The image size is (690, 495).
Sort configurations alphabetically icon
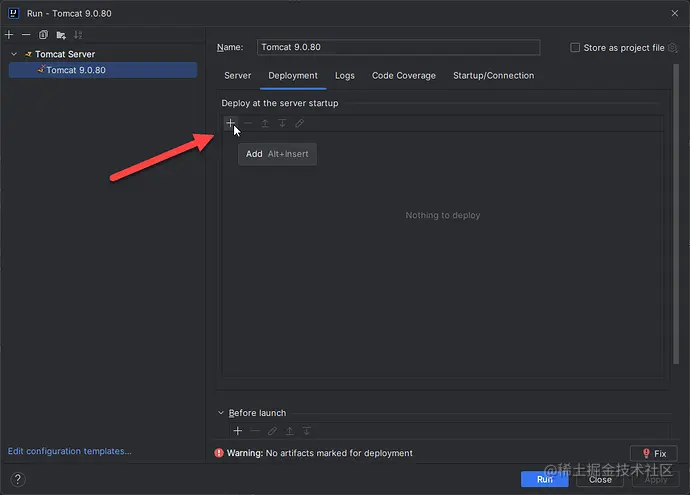tap(78, 34)
